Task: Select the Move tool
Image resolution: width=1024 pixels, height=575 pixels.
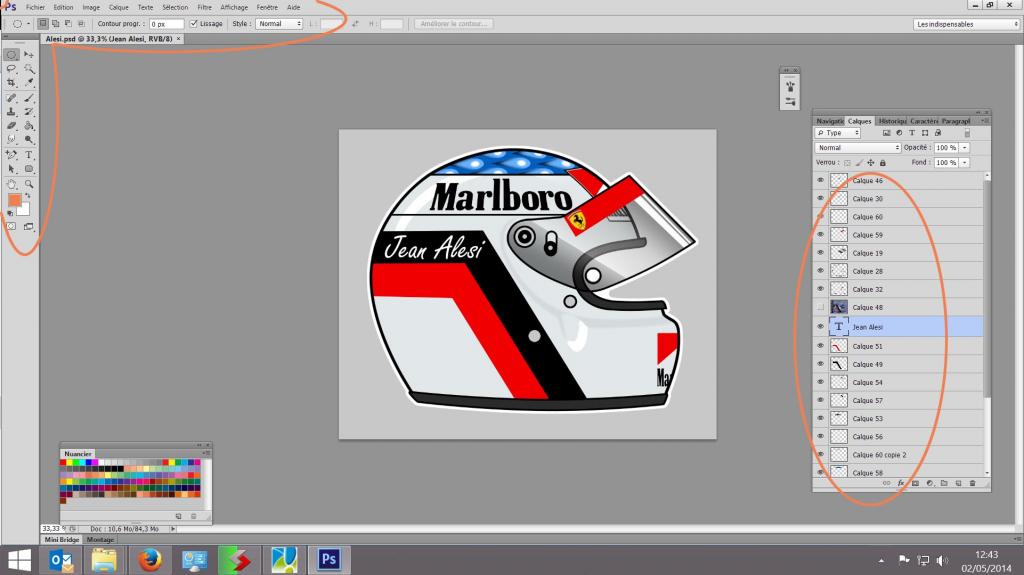Action: pos(29,55)
